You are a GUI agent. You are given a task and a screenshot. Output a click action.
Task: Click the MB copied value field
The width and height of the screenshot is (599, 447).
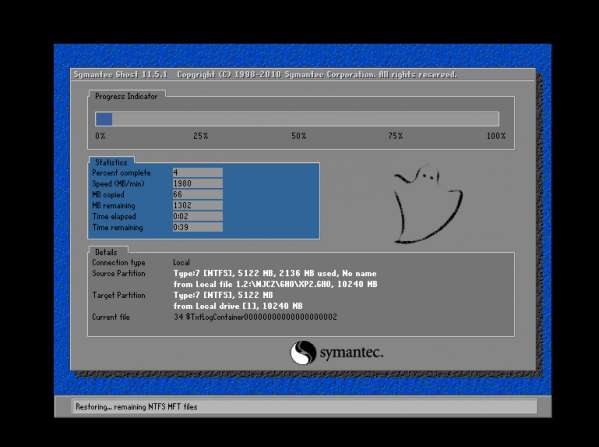click(198, 194)
